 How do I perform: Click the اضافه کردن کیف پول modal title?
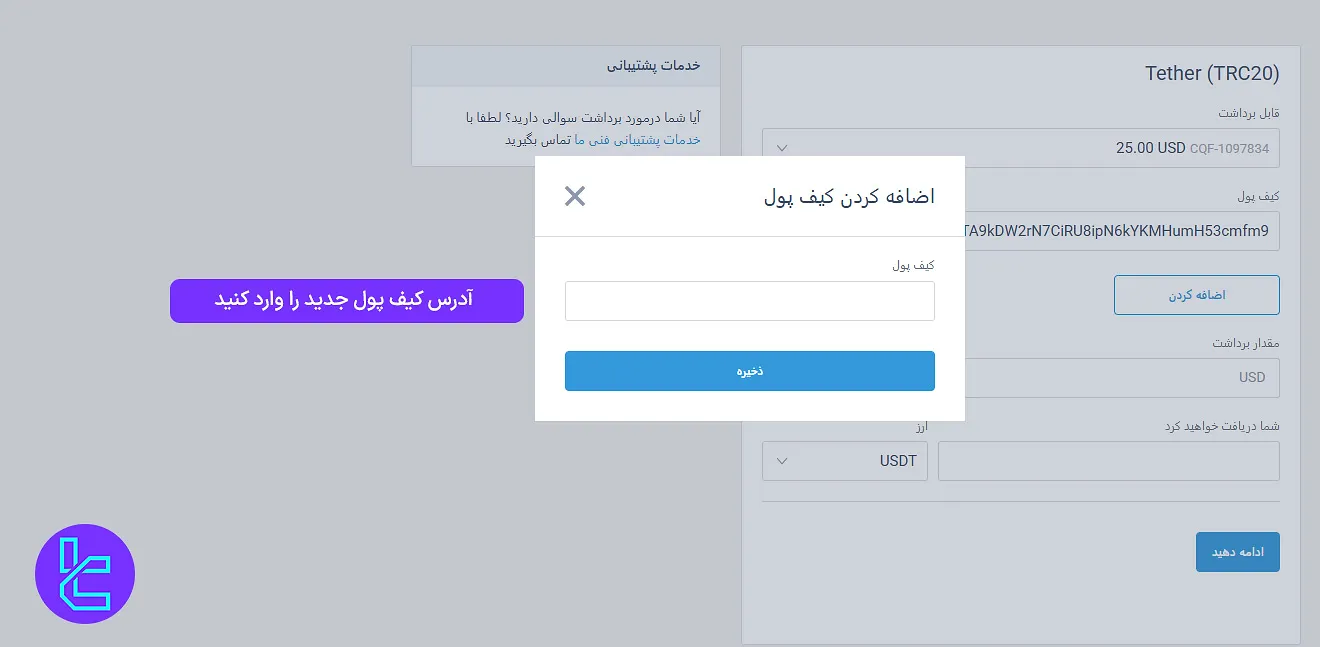851,196
